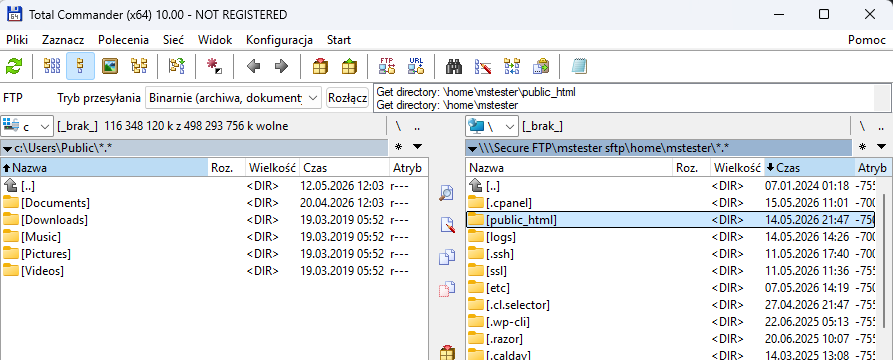Sort right panel by Czas column

coord(809,168)
